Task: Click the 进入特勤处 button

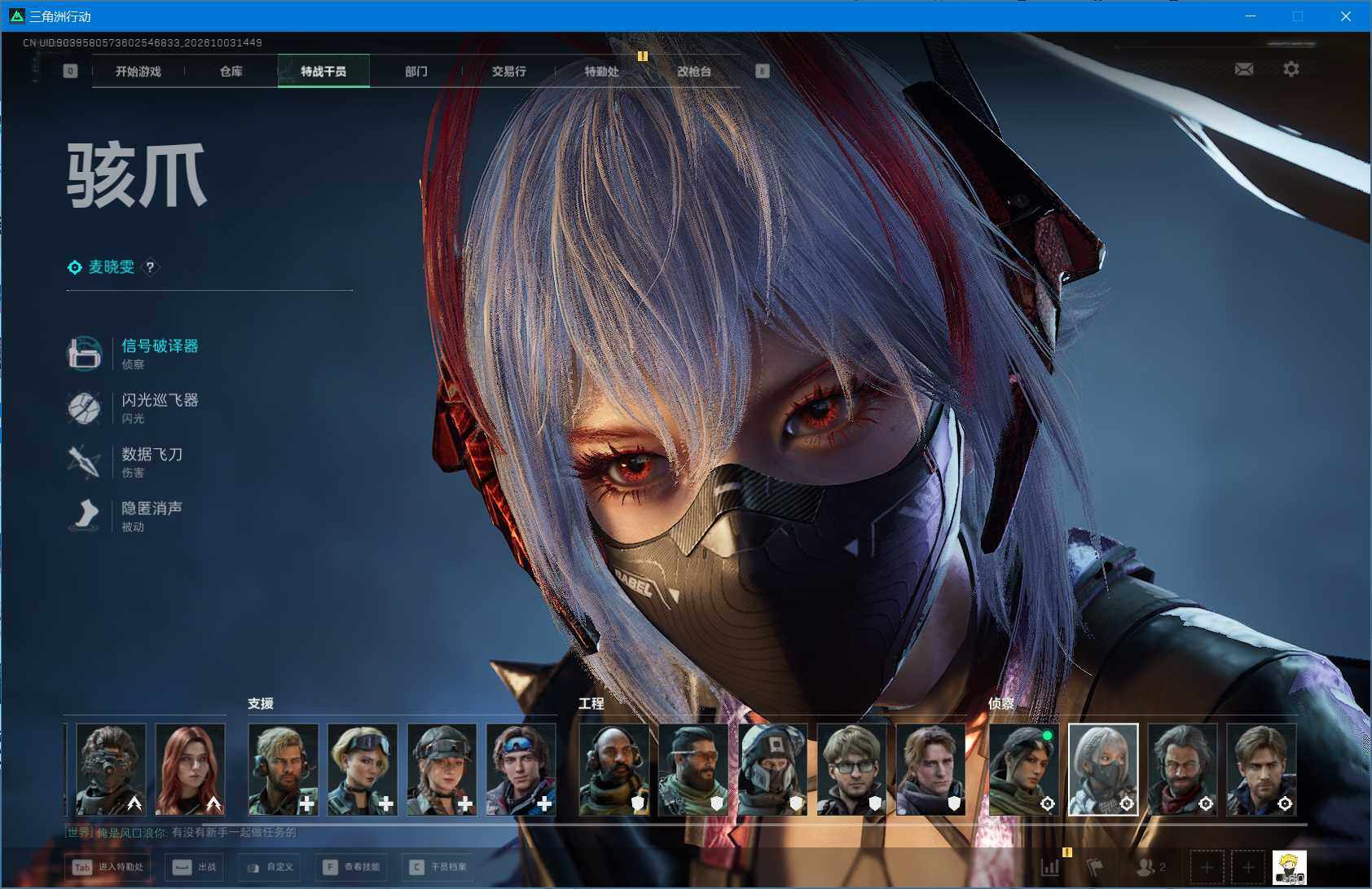Action: click(108, 867)
